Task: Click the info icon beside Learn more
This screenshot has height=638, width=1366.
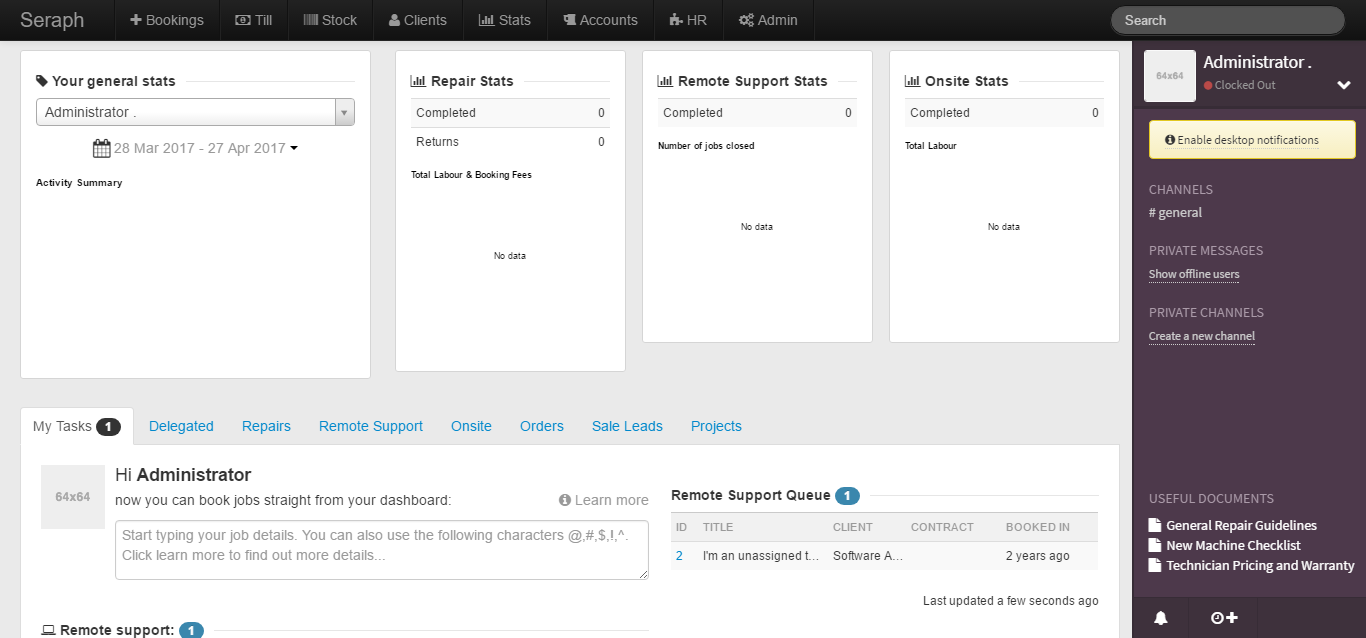Action: 565,500
